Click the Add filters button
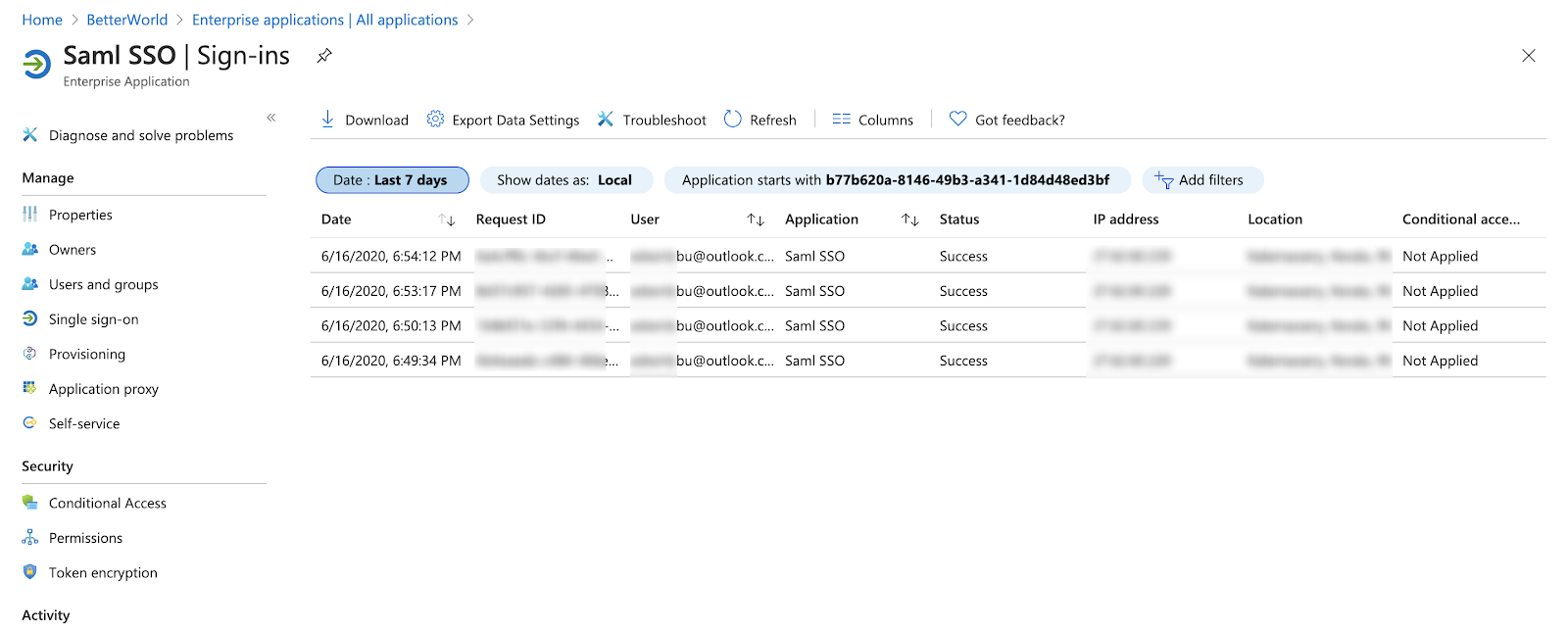1568x631 pixels. (x=1201, y=180)
